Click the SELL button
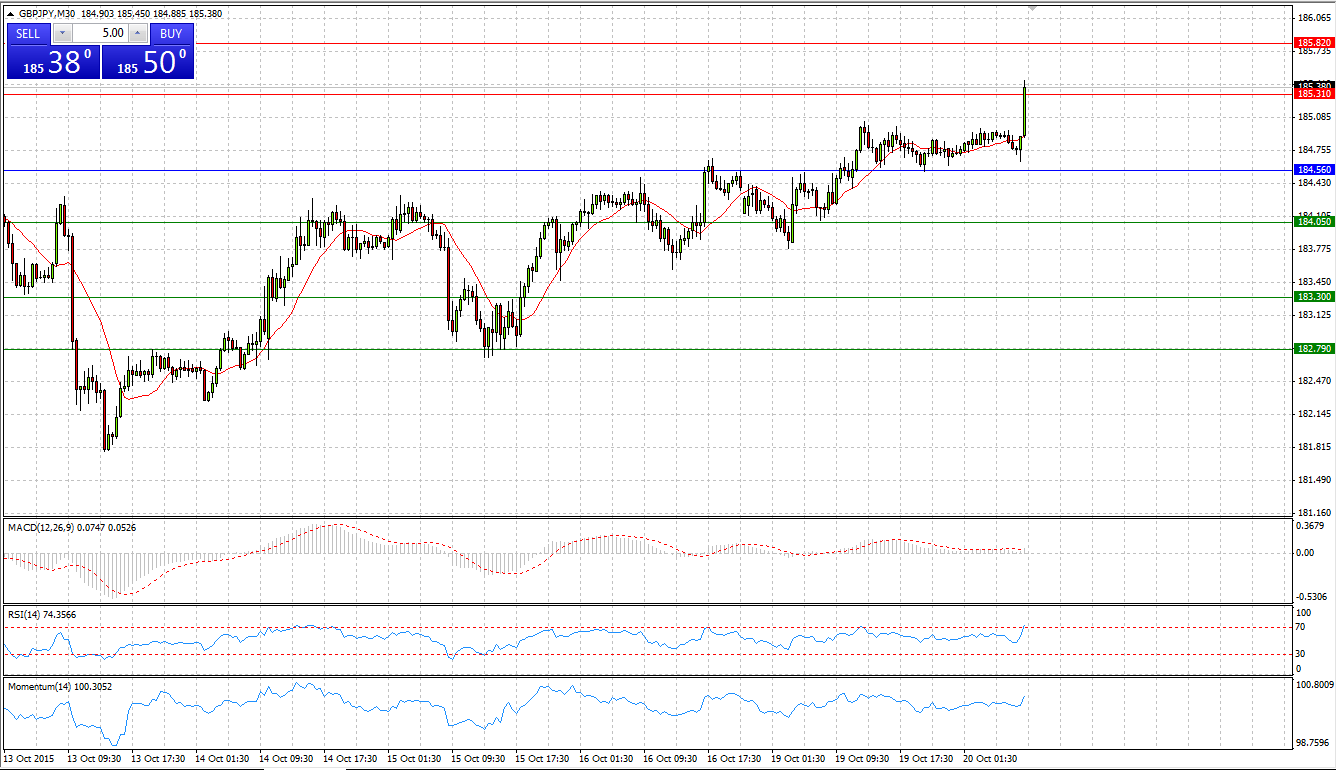The image size is (1336, 770). click(x=28, y=33)
